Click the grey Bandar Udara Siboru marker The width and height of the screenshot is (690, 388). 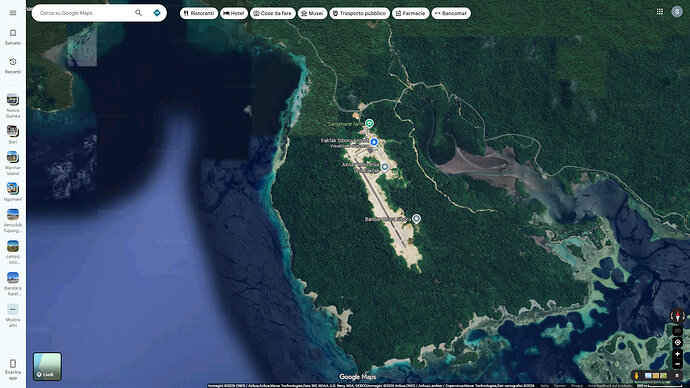click(416, 218)
